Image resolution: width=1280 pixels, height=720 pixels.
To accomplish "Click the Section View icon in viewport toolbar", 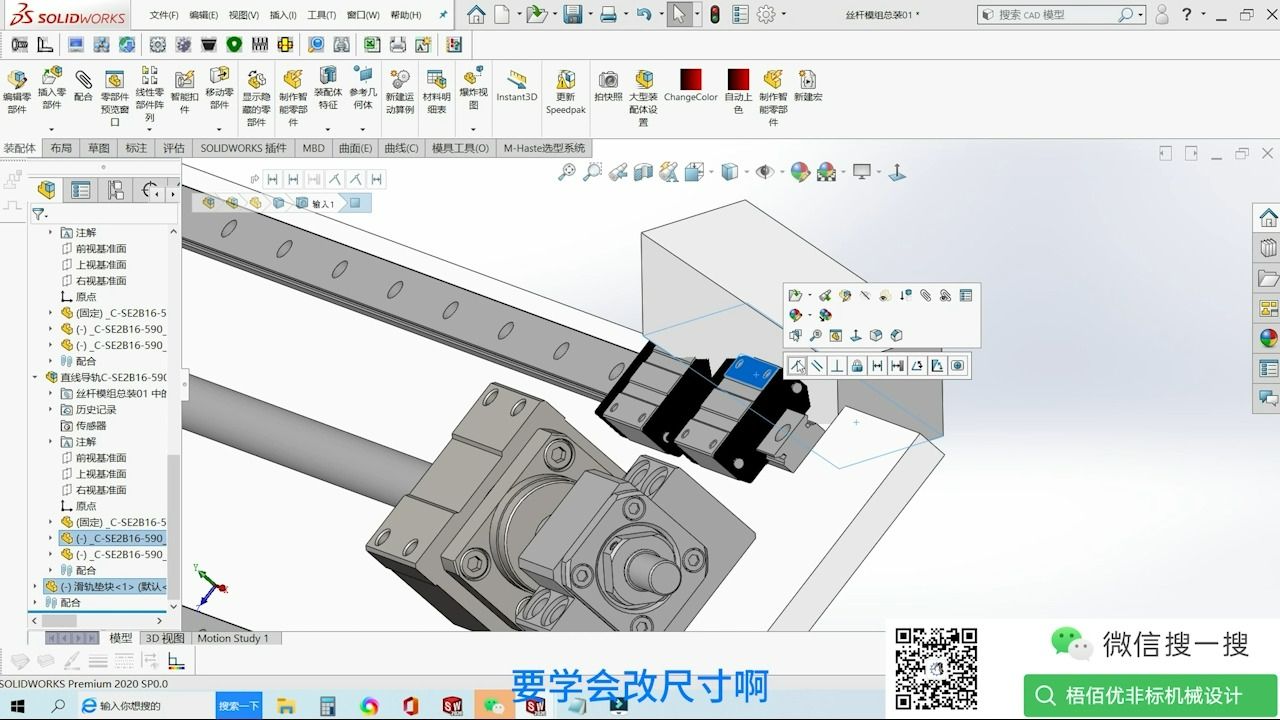I will pyautogui.click(x=643, y=172).
